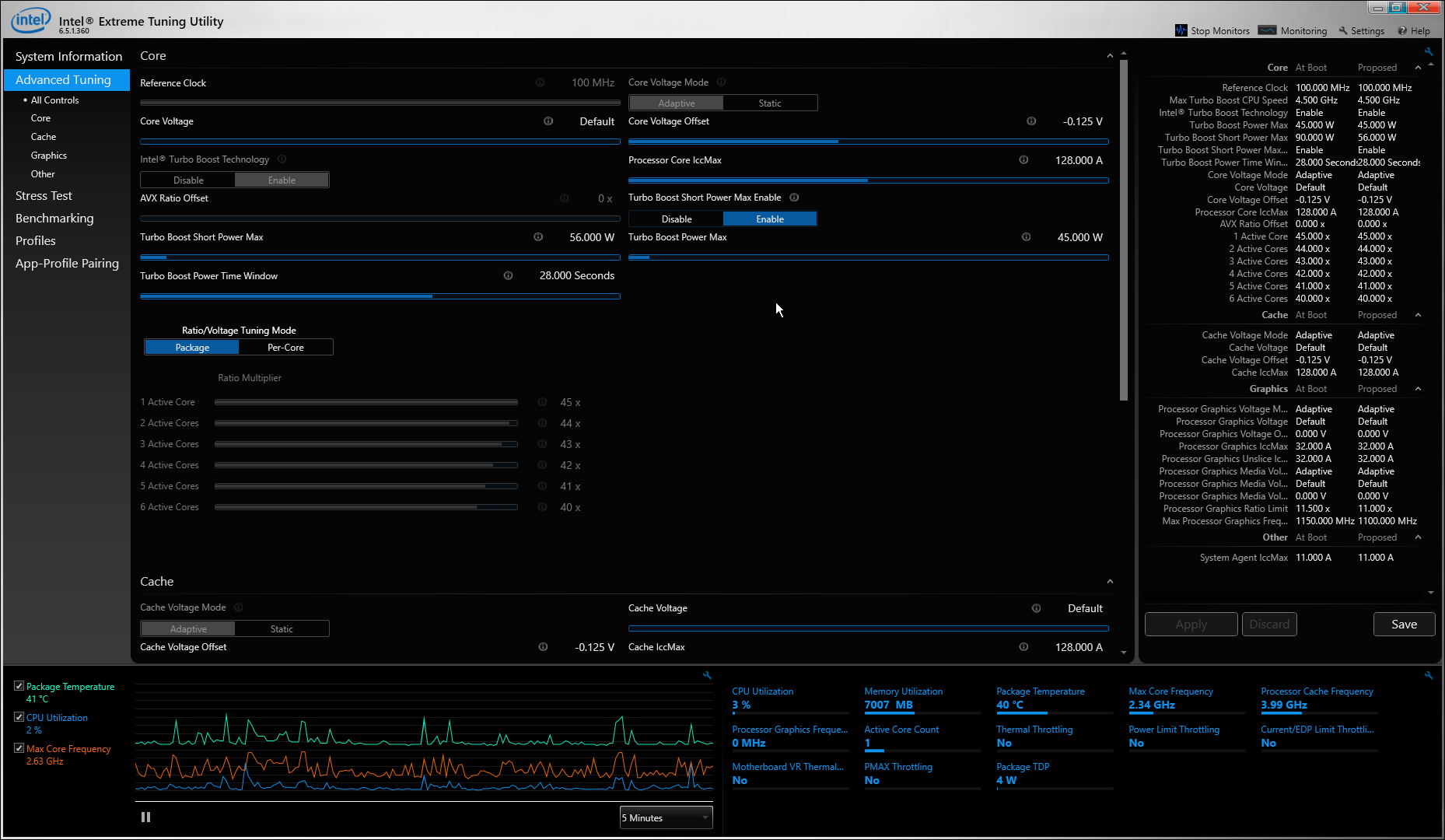Switch tuning mode to Per-Core
The height and width of the screenshot is (840, 1445).
tap(285, 348)
